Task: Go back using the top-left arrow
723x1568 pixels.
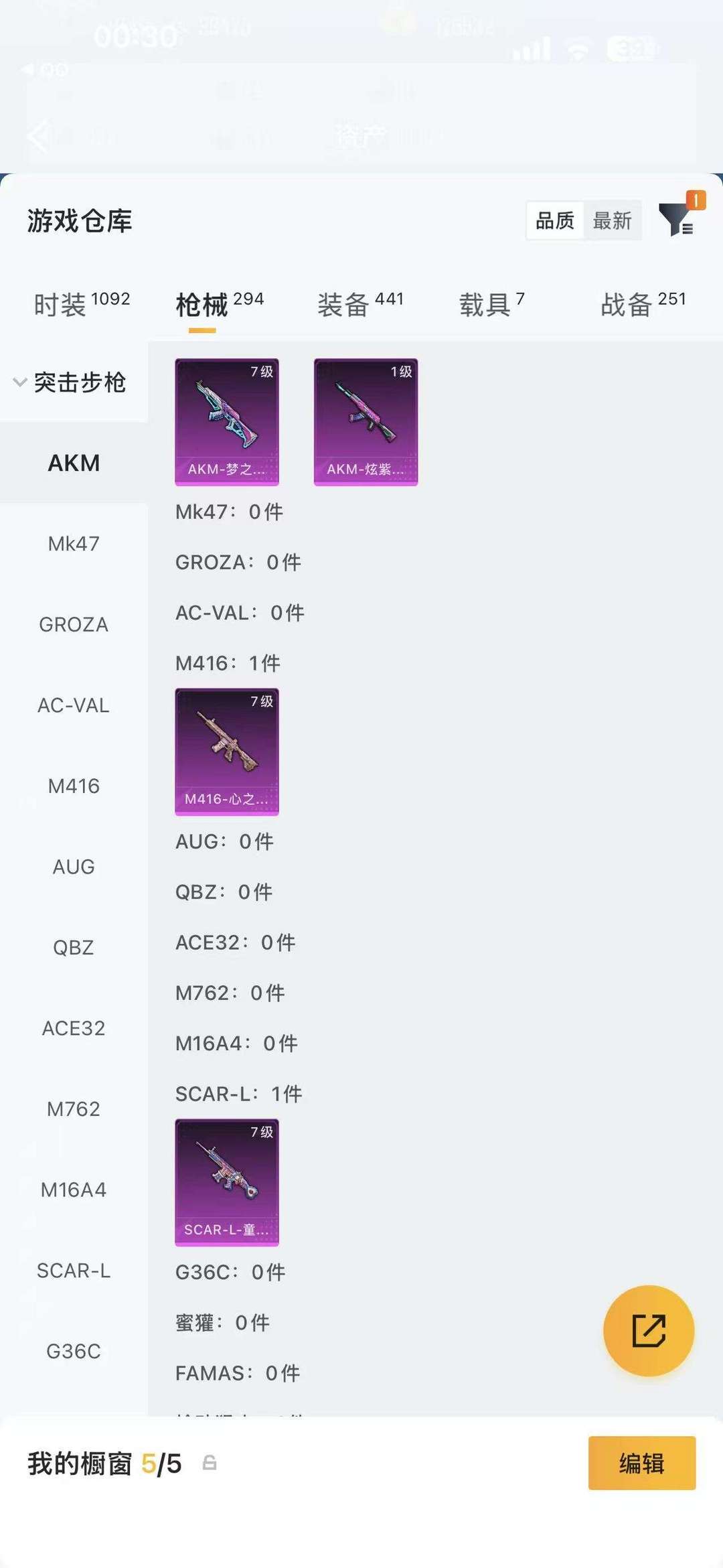Action: pyautogui.click(x=37, y=136)
